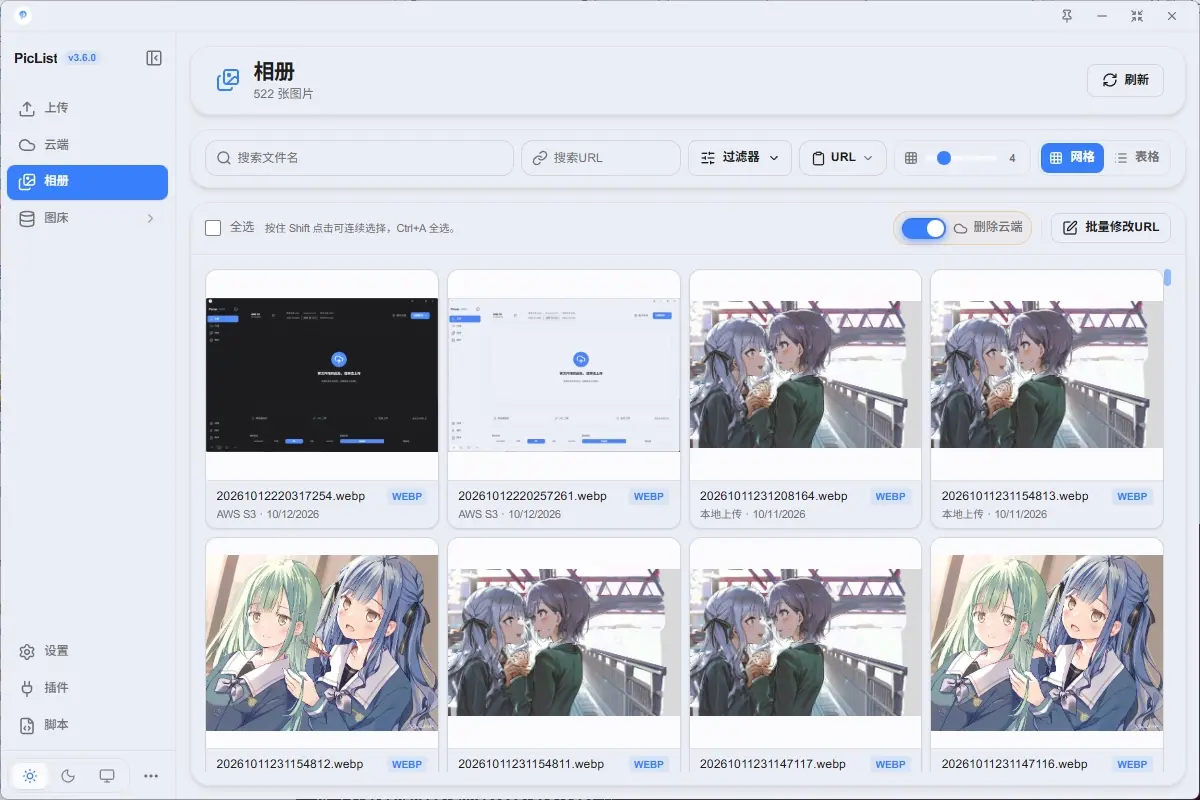This screenshot has height=800, width=1200.
Task: Expand the 图床 submenu chevron
Action: (x=151, y=218)
